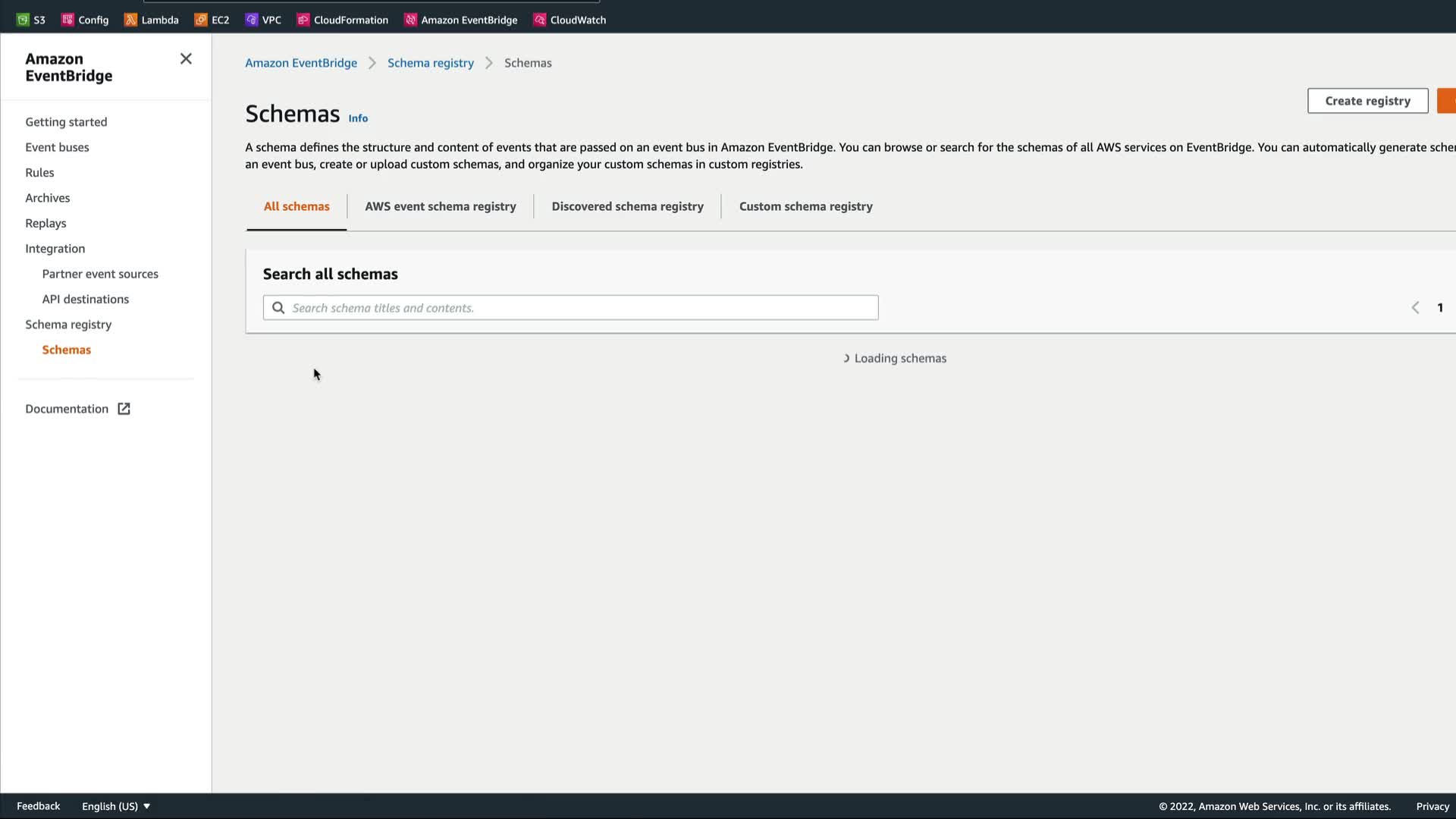Image resolution: width=1456 pixels, height=819 pixels.
Task: Select the Custom schema registry tab
Action: (x=805, y=206)
